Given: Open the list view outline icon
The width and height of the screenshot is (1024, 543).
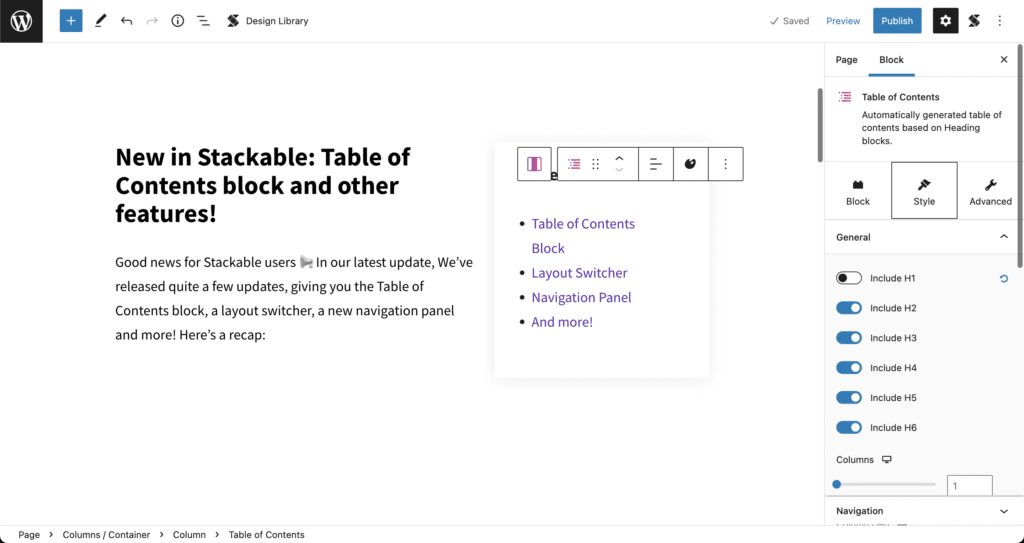Looking at the screenshot, I should 203,21.
